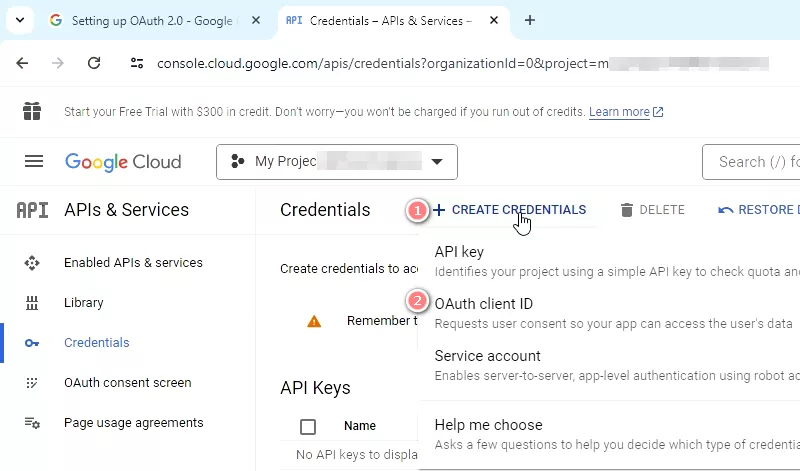The image size is (800, 471).
Task: Close the Credentials – APIs & Services tab
Action: tap(494, 20)
